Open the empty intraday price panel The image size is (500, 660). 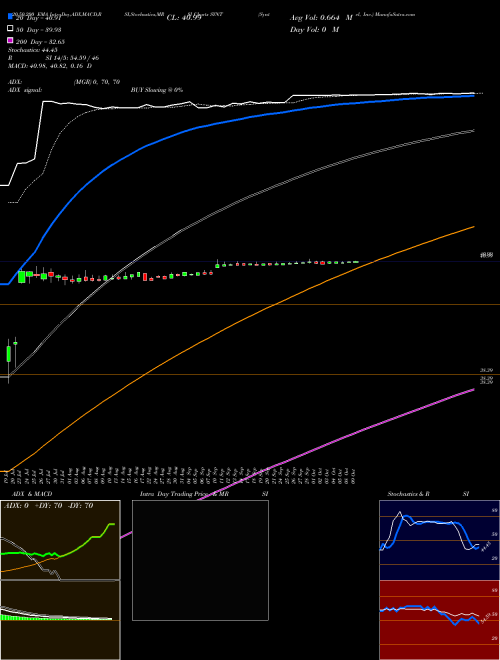(x=200, y=560)
